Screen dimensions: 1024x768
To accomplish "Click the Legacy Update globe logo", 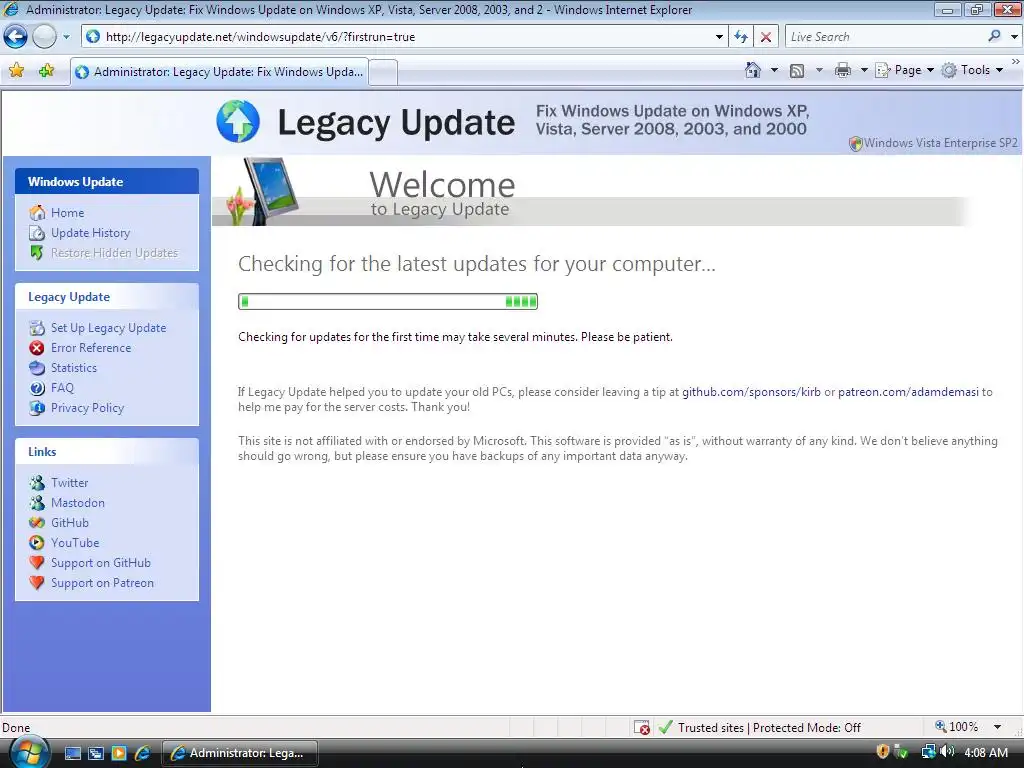I will coord(238,121).
